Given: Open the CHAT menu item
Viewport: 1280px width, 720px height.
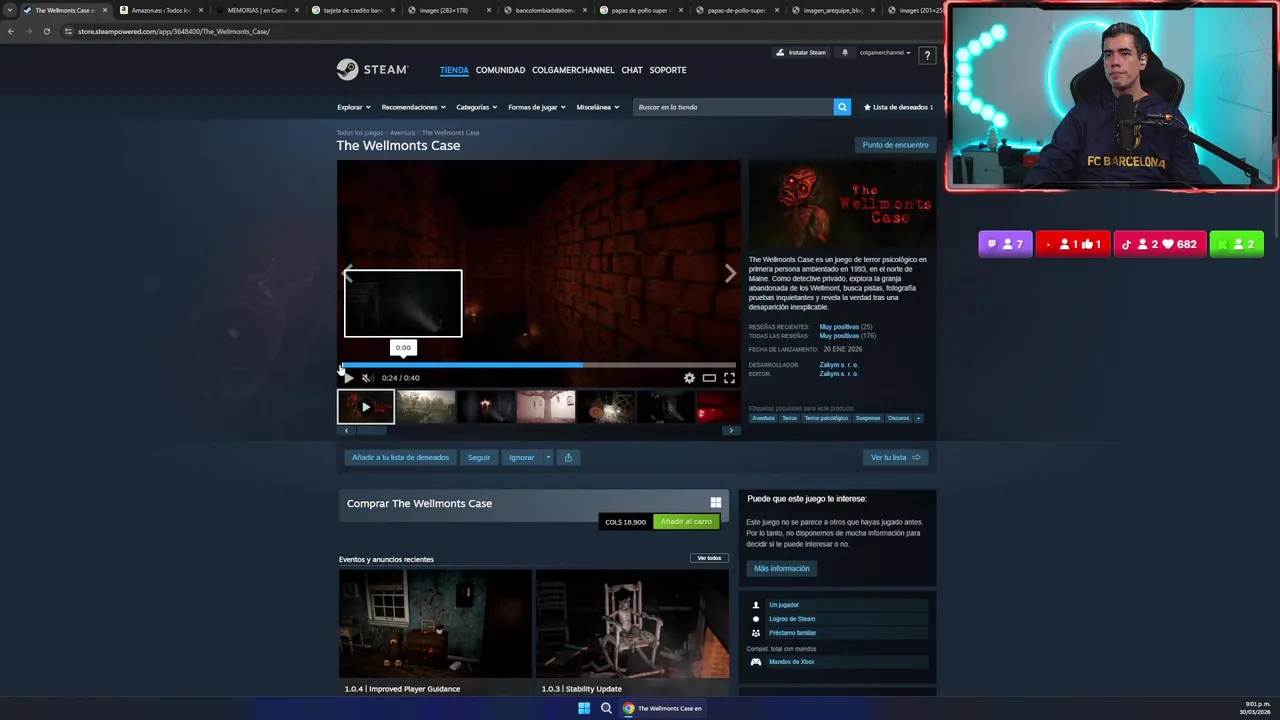Looking at the screenshot, I should click(632, 70).
